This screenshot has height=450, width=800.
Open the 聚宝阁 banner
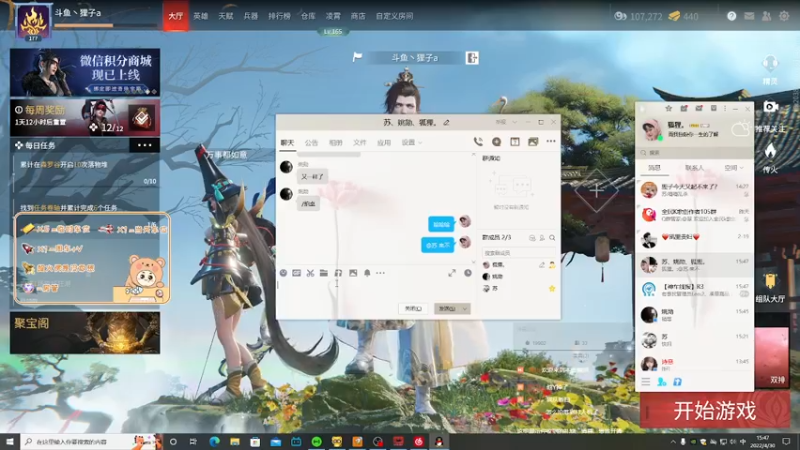[x=85, y=333]
